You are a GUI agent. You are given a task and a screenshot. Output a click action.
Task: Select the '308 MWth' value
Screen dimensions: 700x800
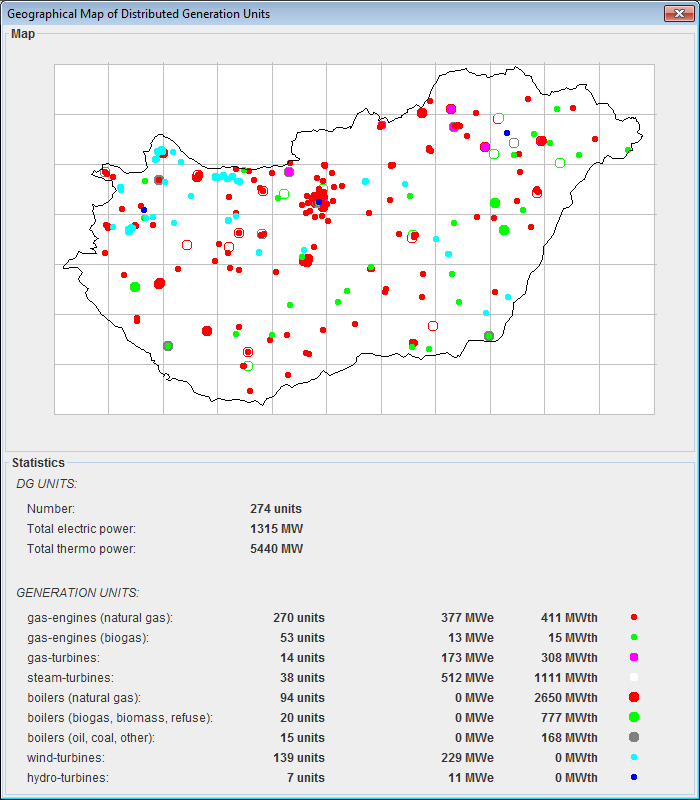[569, 658]
